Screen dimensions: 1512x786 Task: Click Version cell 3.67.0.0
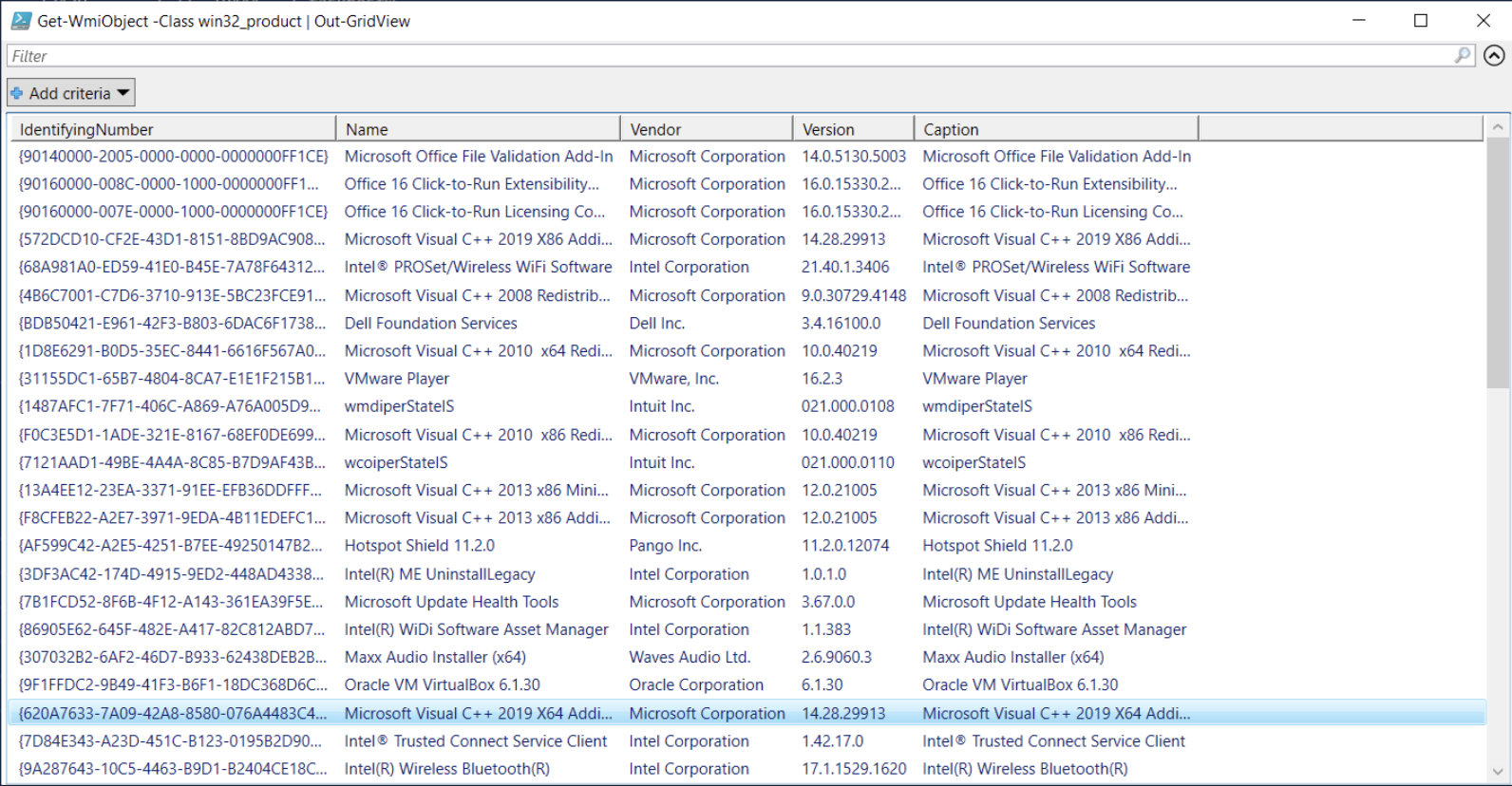(828, 602)
